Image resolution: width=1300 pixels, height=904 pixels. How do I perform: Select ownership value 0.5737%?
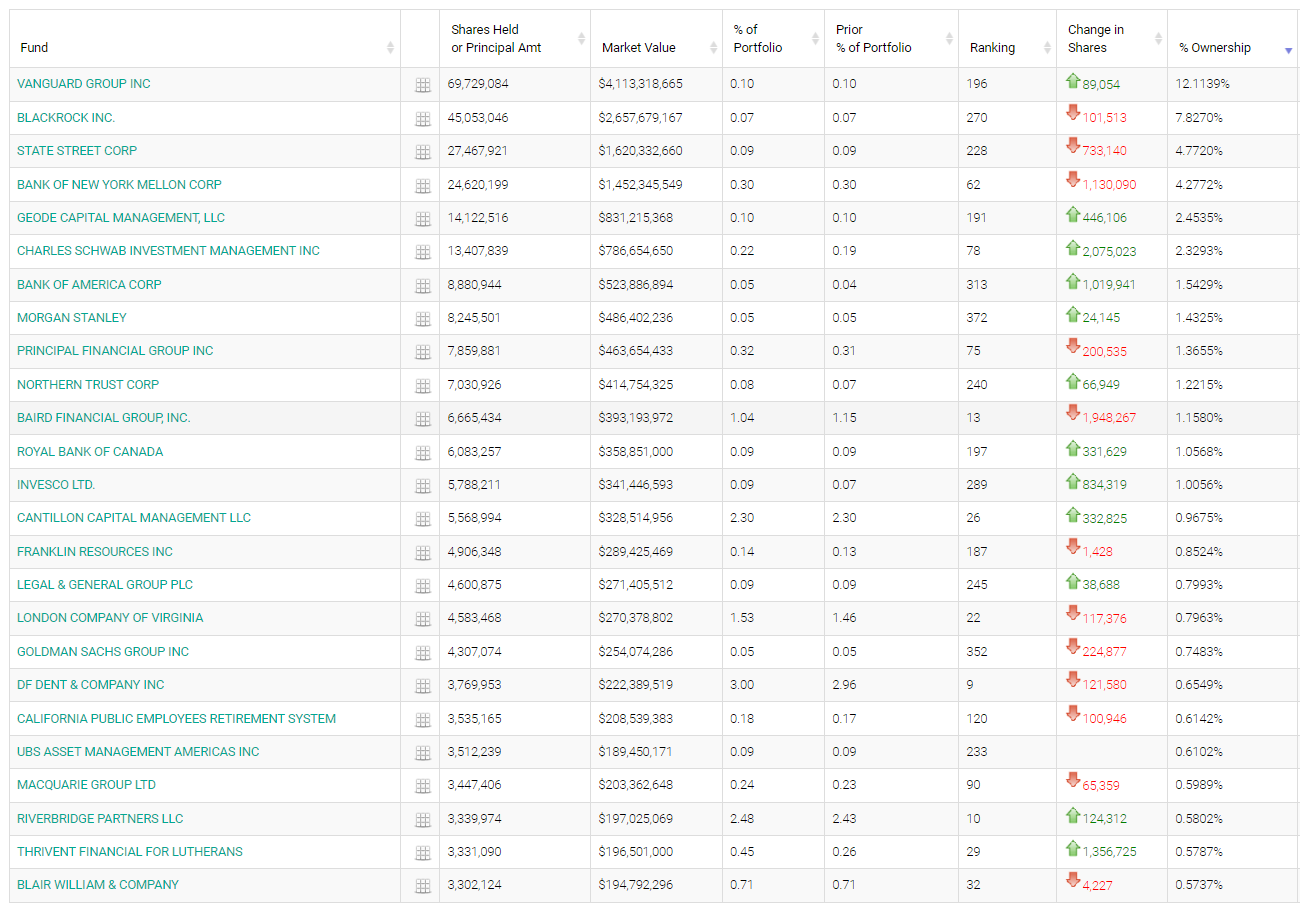pyautogui.click(x=1199, y=885)
